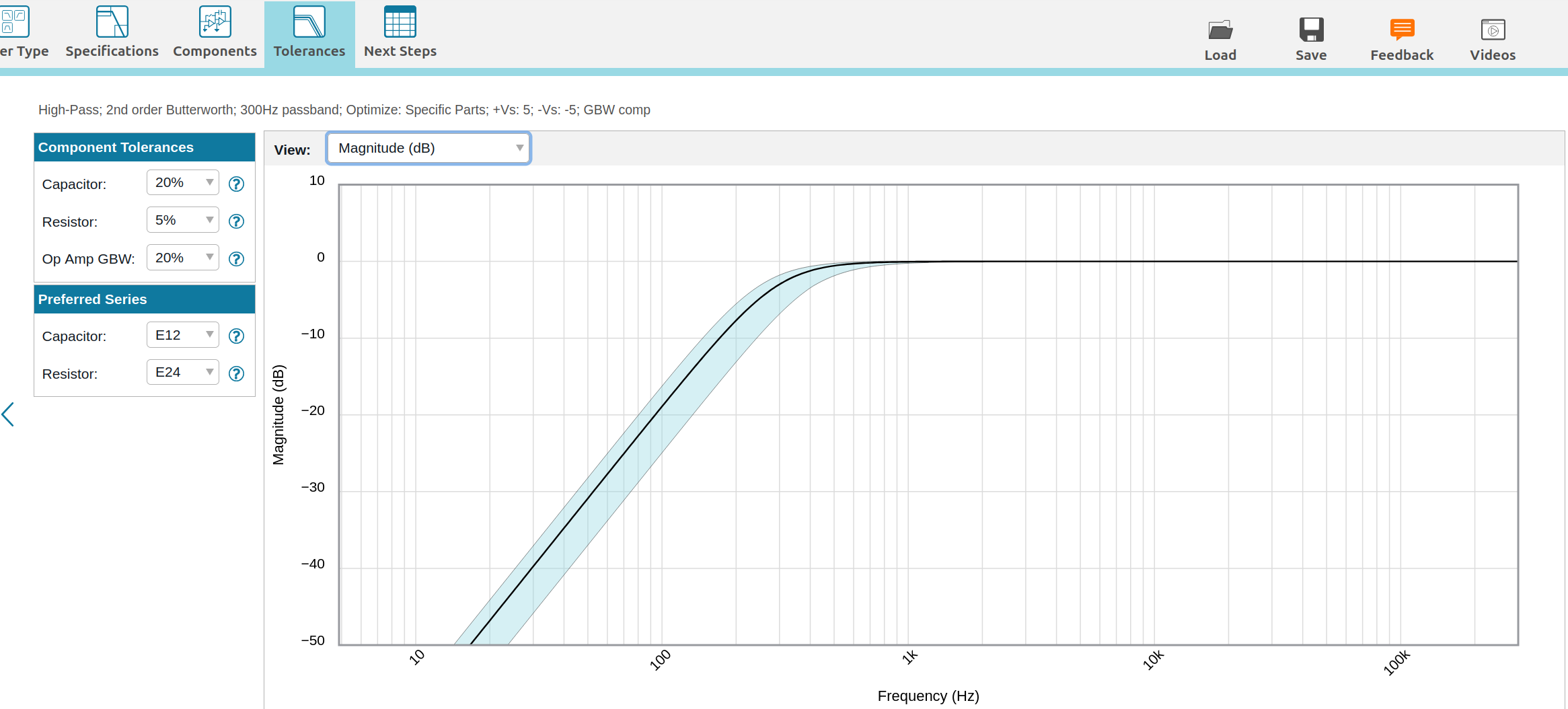Click the Save floppy disk icon

coord(1311,30)
